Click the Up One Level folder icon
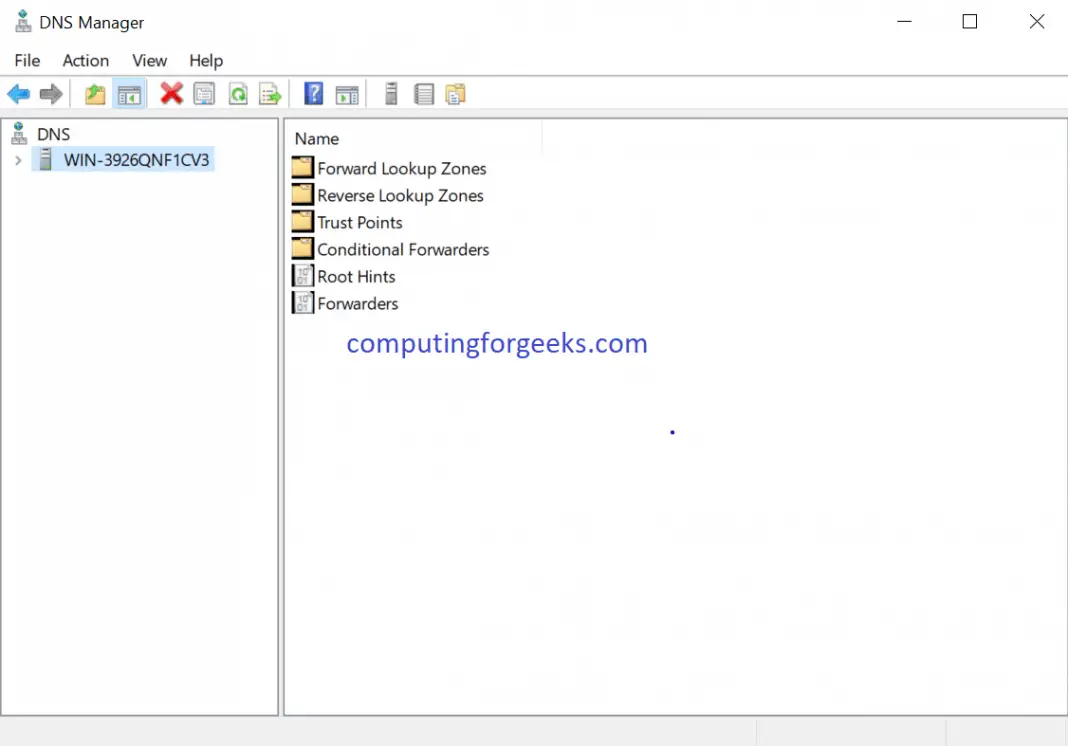This screenshot has height=746, width=1068. coord(95,95)
